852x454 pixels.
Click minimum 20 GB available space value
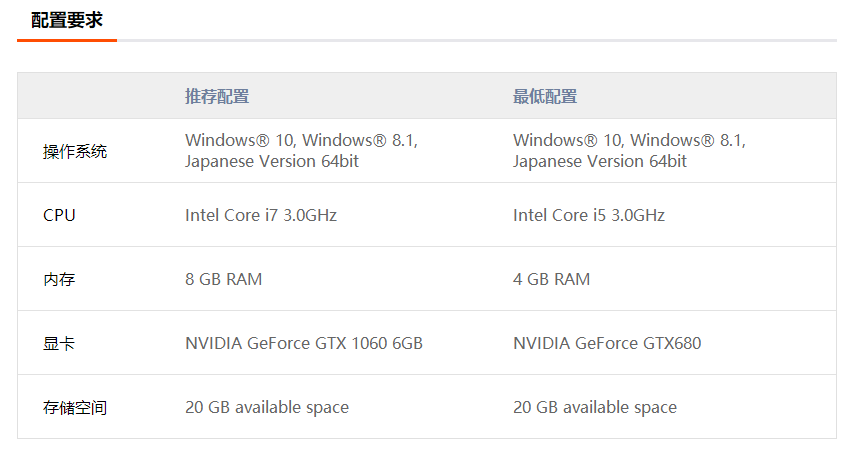pos(595,407)
